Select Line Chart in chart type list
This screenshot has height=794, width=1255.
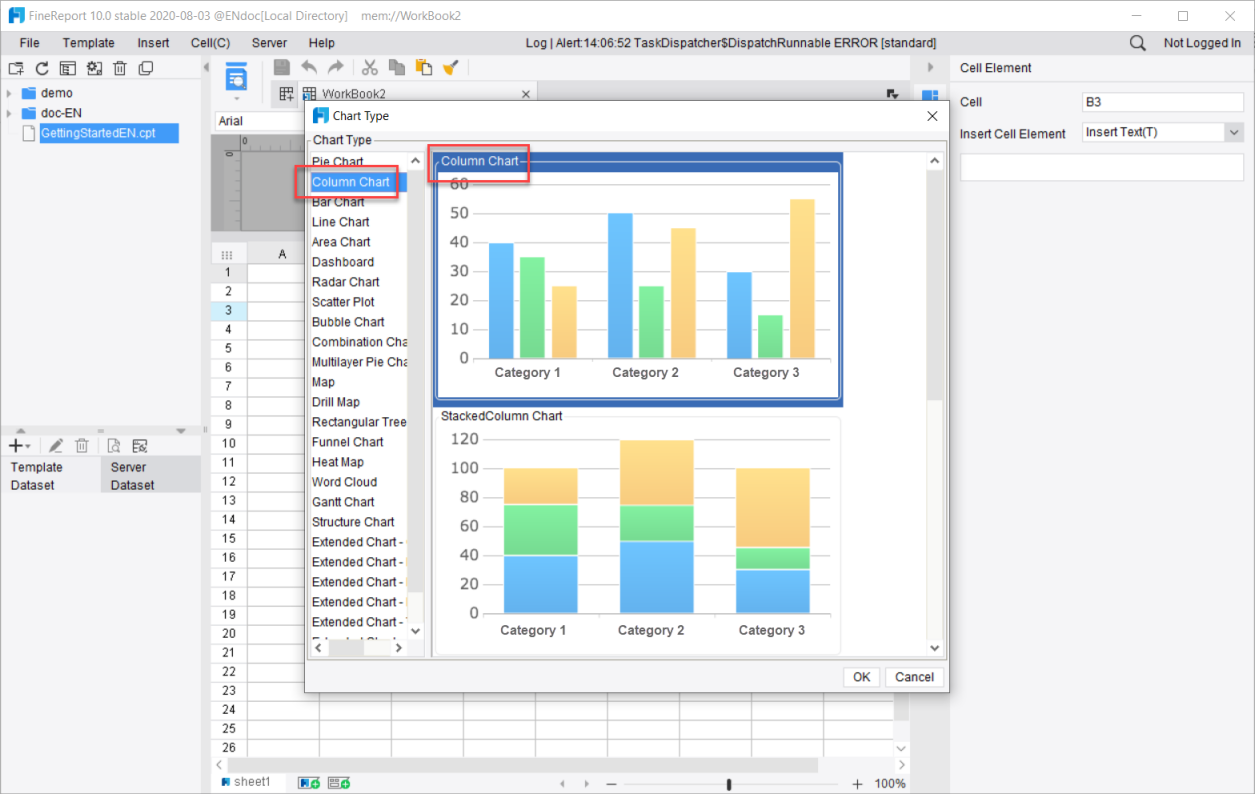pos(340,222)
